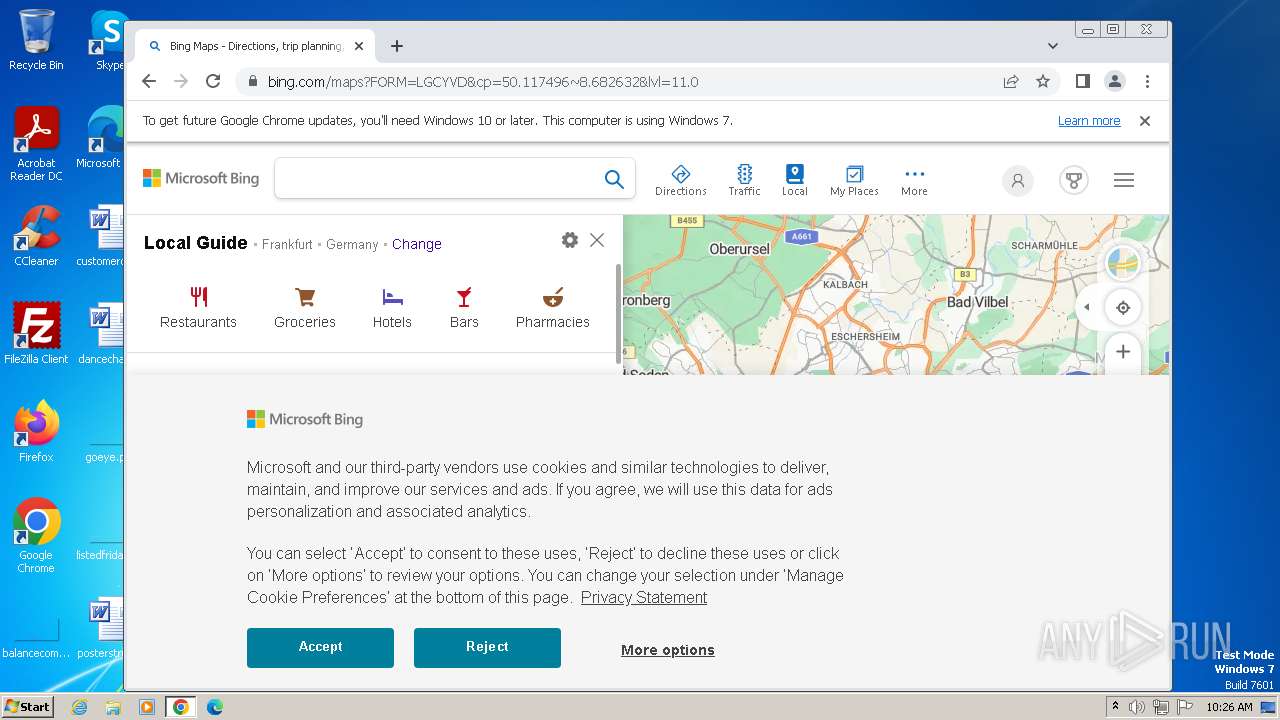Open the map style selector
This screenshot has width=1280, height=720.
click(1123, 263)
